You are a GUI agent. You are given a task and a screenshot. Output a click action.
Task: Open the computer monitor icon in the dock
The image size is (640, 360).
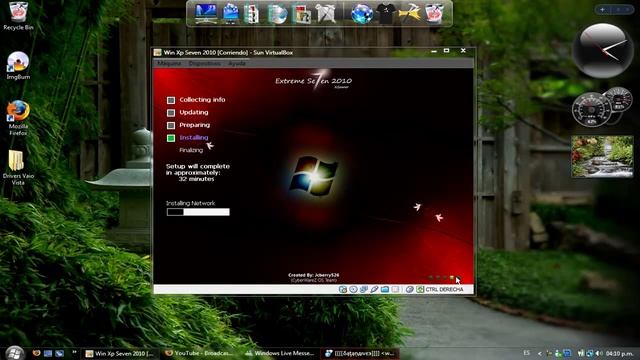click(x=206, y=13)
